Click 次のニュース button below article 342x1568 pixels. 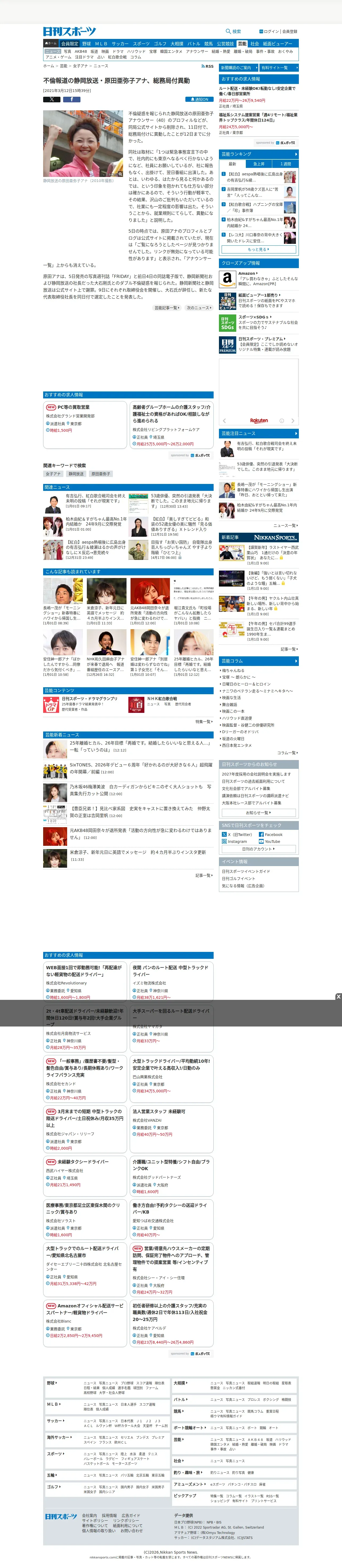tap(198, 308)
